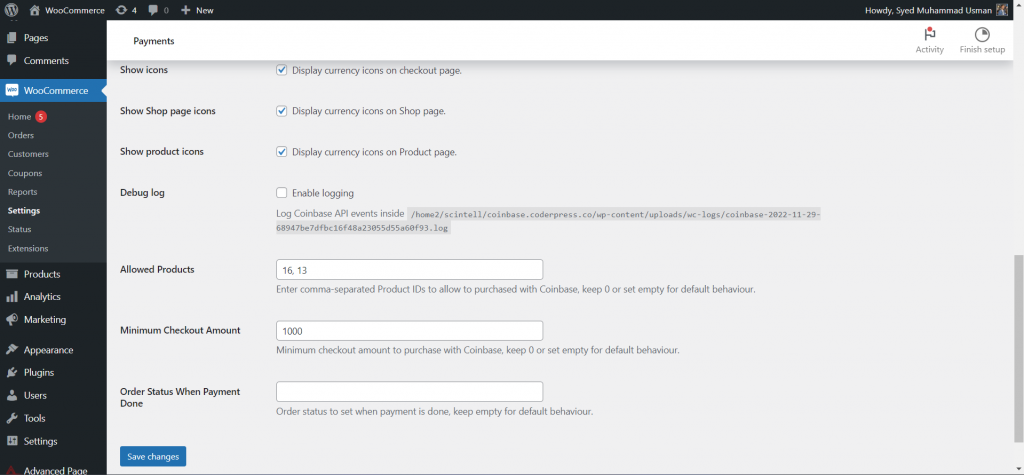Open the comments bubble icon in admin bar
This screenshot has height=475, width=1024.
[x=154, y=9]
